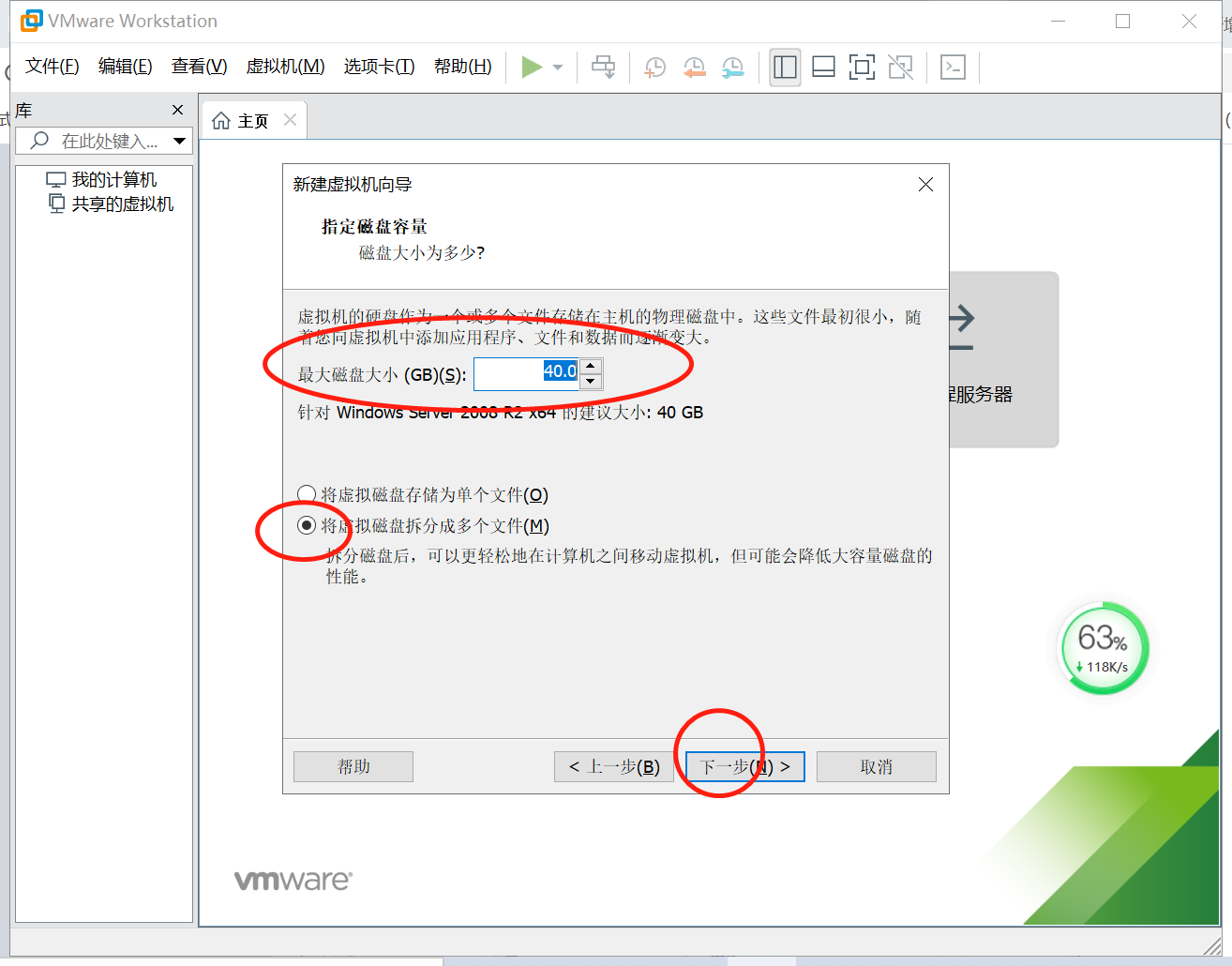Click the 63% network speed floating widget
The image size is (1232, 966).
pyautogui.click(x=1103, y=648)
